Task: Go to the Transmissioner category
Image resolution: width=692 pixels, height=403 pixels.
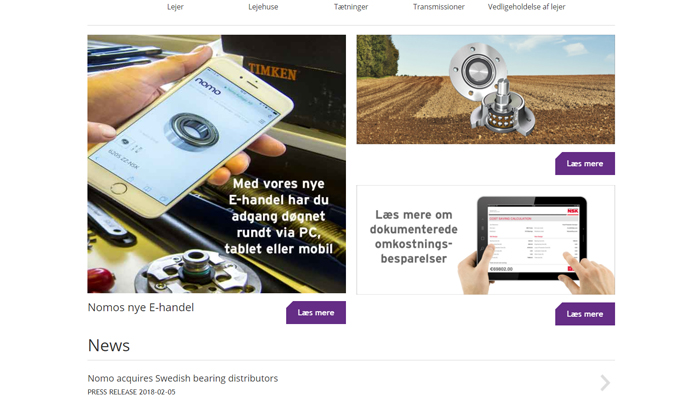Action: click(x=439, y=7)
